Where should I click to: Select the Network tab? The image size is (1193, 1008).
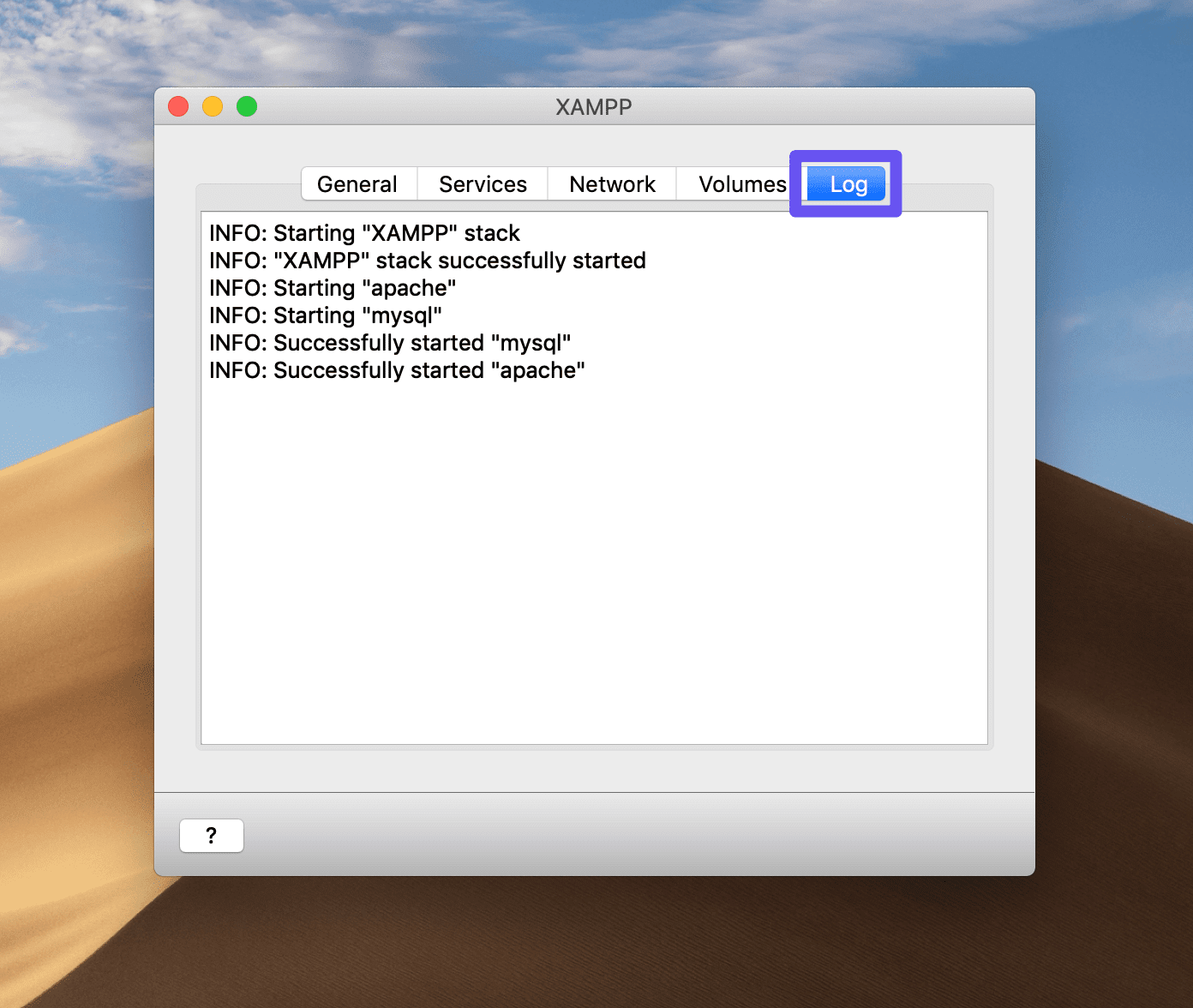click(x=611, y=183)
